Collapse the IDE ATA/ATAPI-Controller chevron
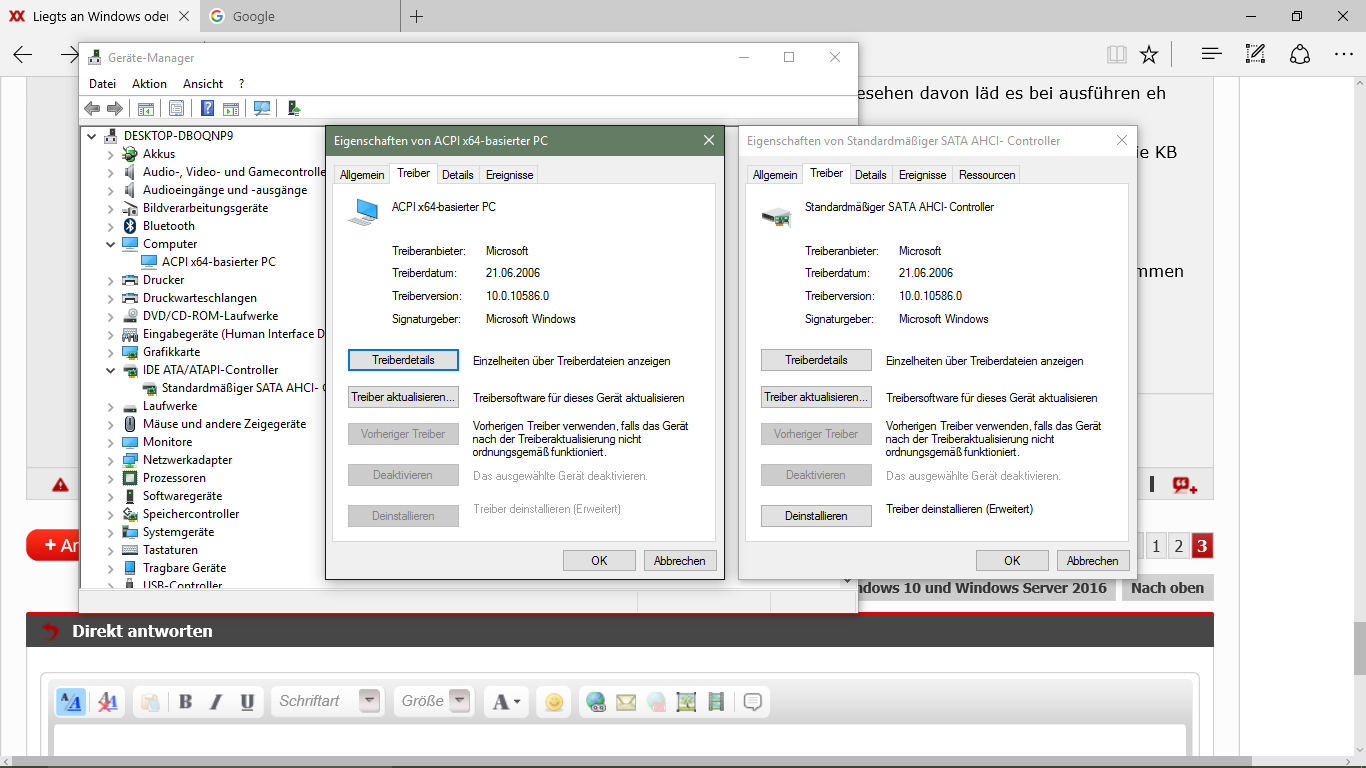This screenshot has width=1366, height=768. pyautogui.click(x=111, y=370)
